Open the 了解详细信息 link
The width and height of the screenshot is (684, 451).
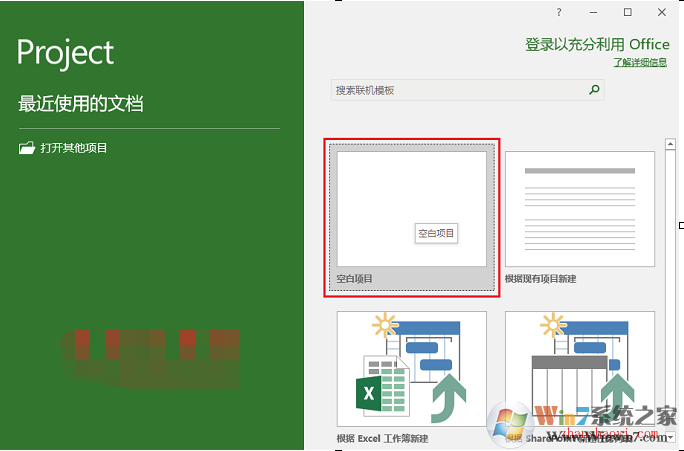pyautogui.click(x=640, y=62)
